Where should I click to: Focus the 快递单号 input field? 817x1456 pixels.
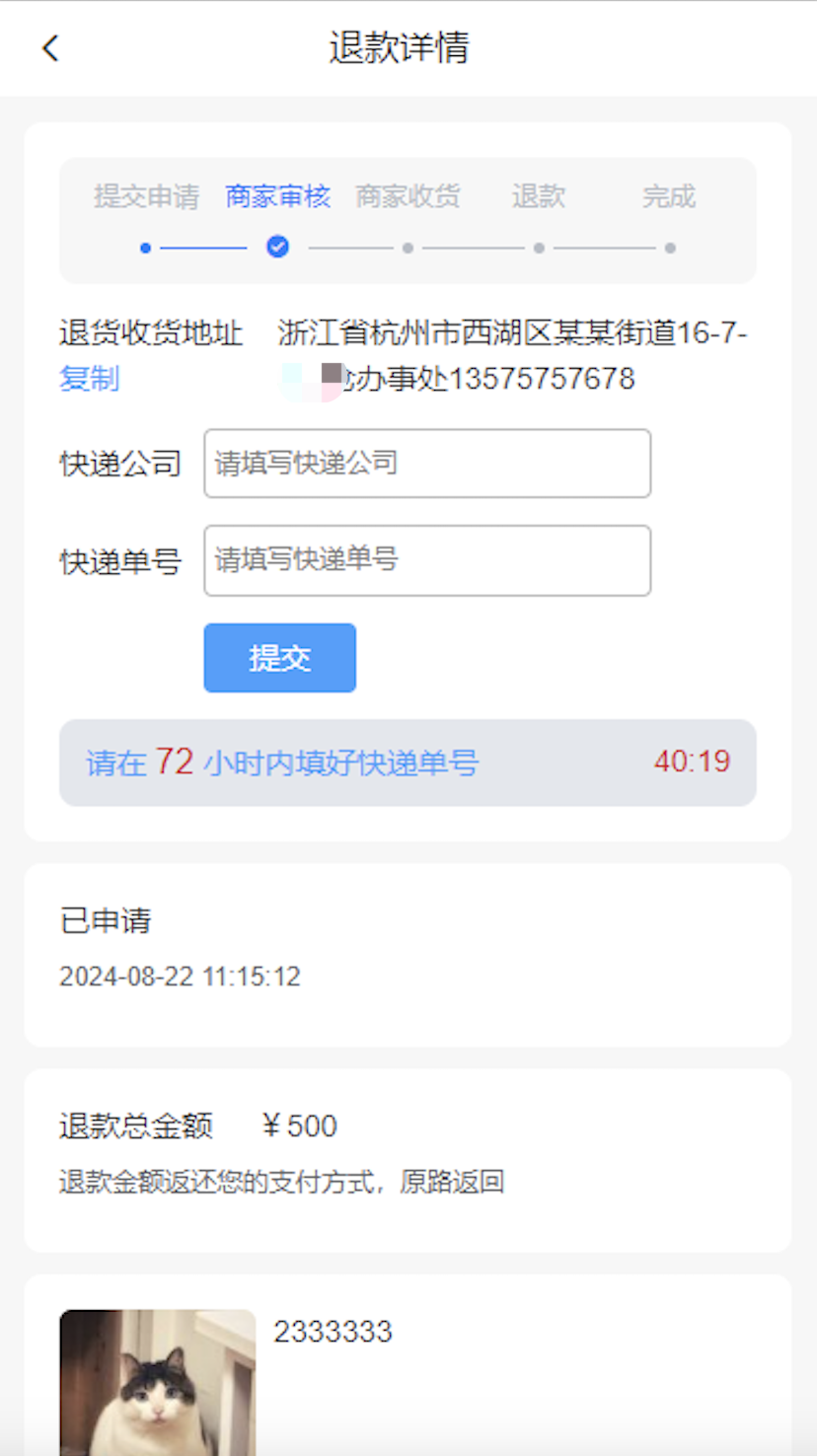pyautogui.click(x=427, y=560)
